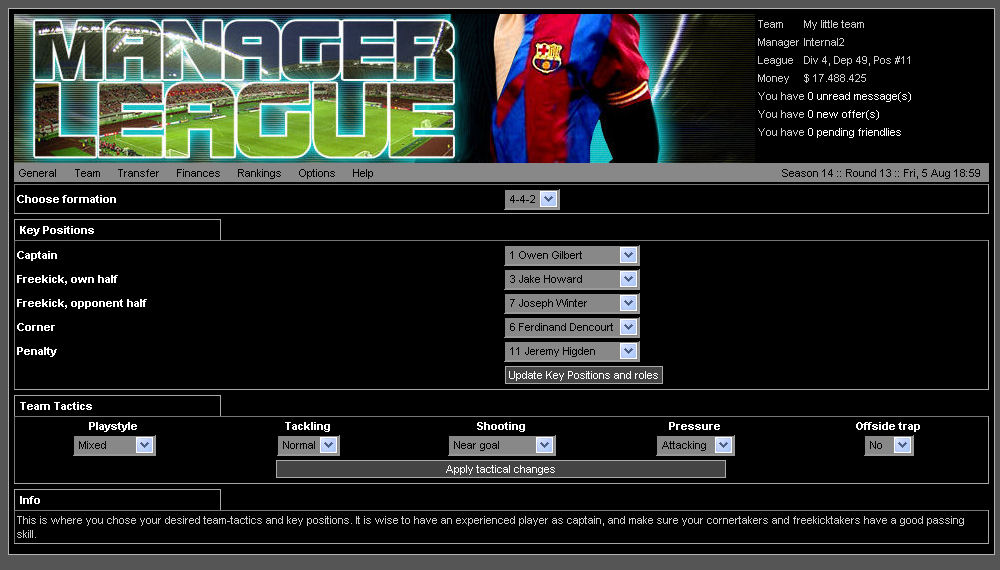Expand the 4-4-2 formation dropdown
This screenshot has width=1000, height=570.
532,199
